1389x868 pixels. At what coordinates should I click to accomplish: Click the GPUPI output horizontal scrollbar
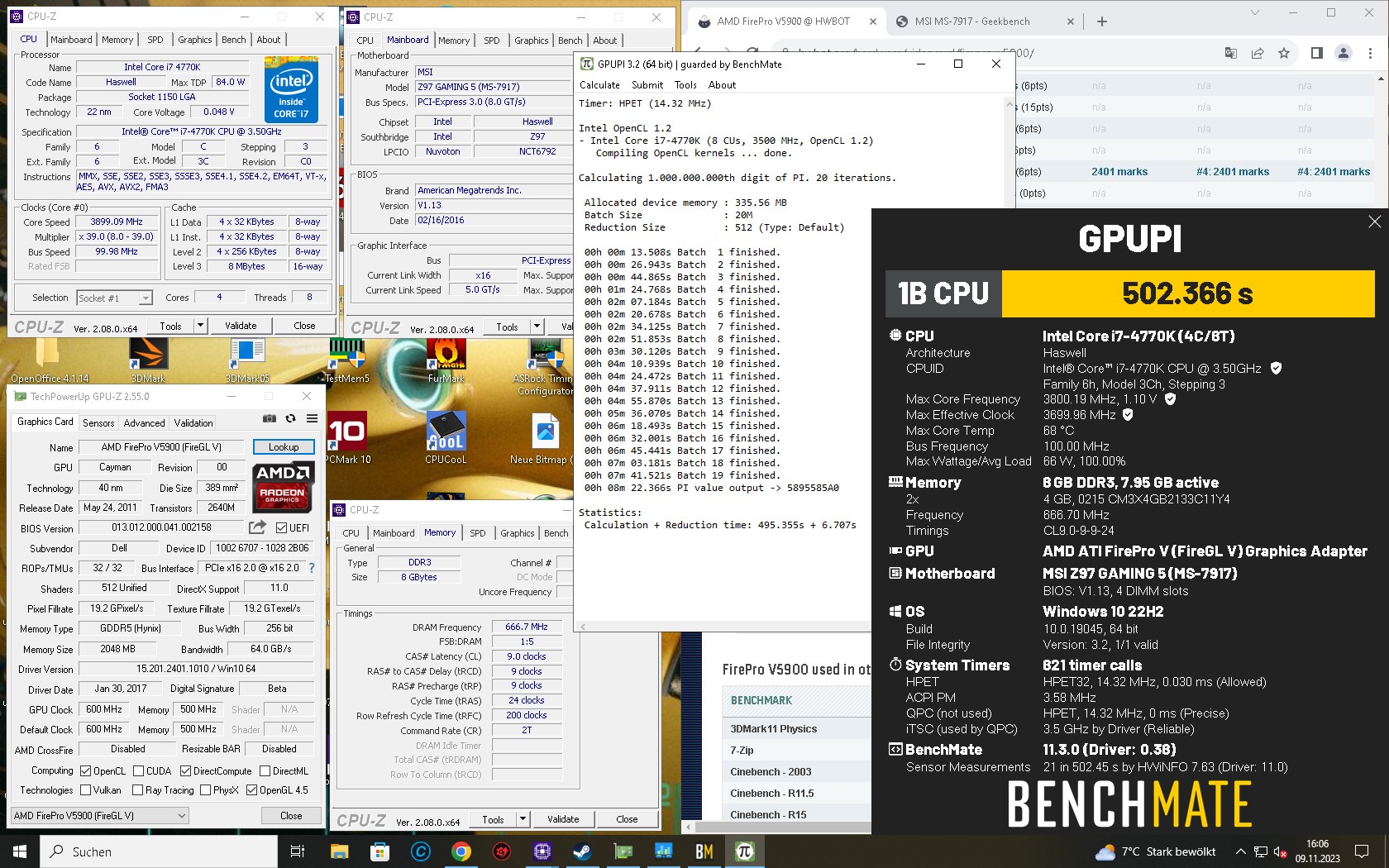pyautogui.click(x=723, y=627)
